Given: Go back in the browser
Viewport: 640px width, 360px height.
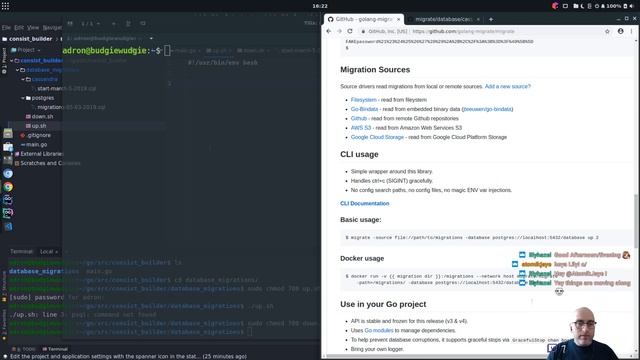Looking at the screenshot, I should (329, 31).
